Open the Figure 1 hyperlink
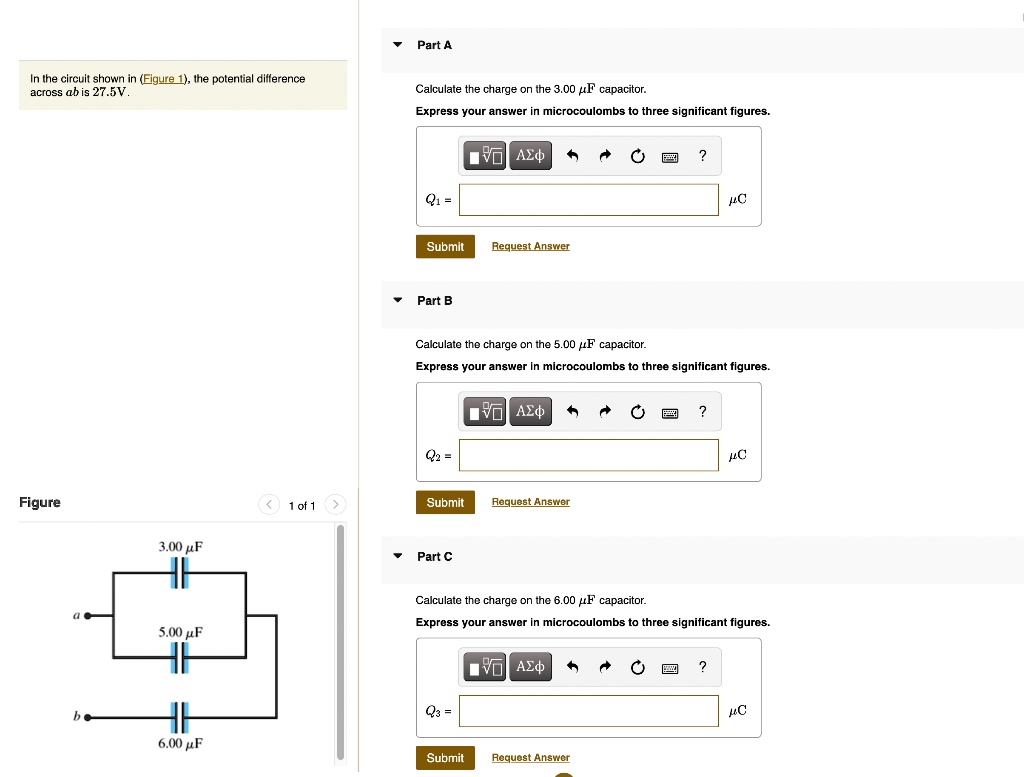Screen dimensions: 1024x777 pos(162,78)
